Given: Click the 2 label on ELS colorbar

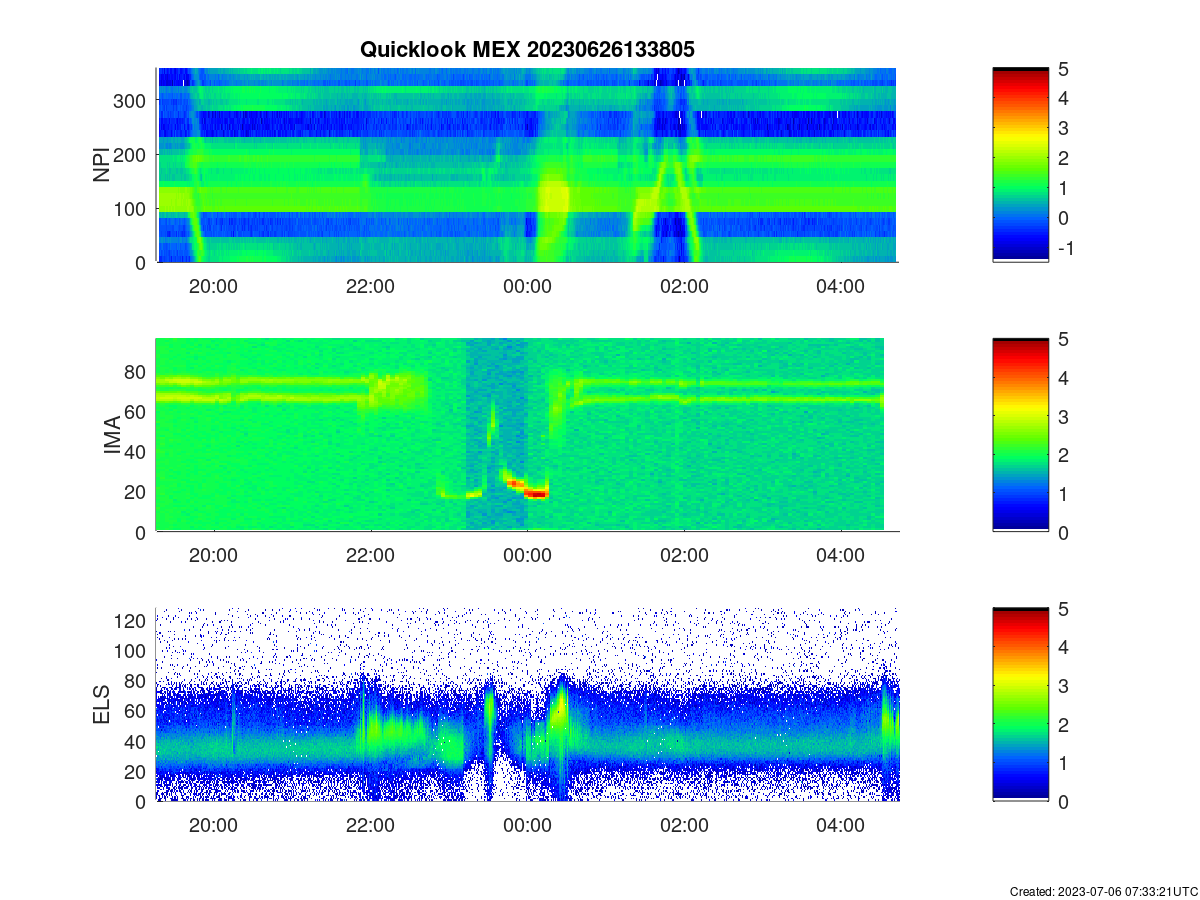Looking at the screenshot, I should click(1063, 725).
